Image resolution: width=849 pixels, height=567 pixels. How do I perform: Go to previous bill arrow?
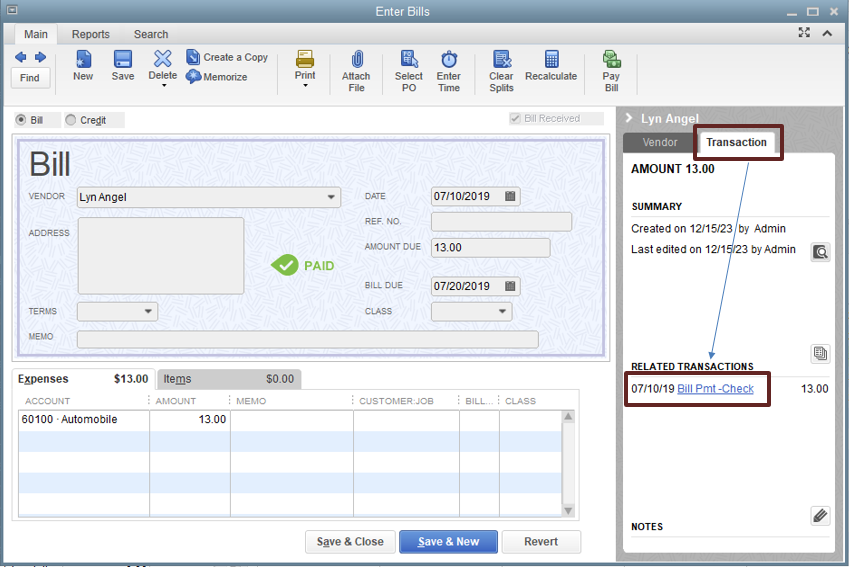pos(21,57)
